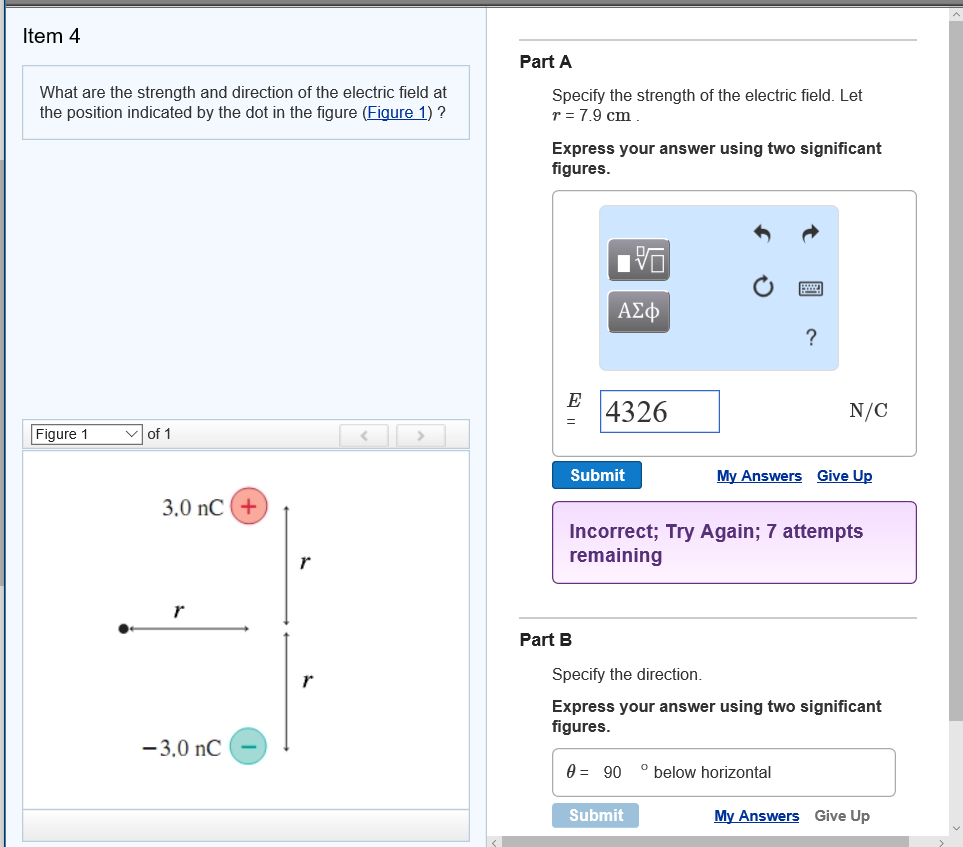Image resolution: width=963 pixels, height=847 pixels.
Task: Open the Figure 1 link in question
Action: [x=399, y=112]
